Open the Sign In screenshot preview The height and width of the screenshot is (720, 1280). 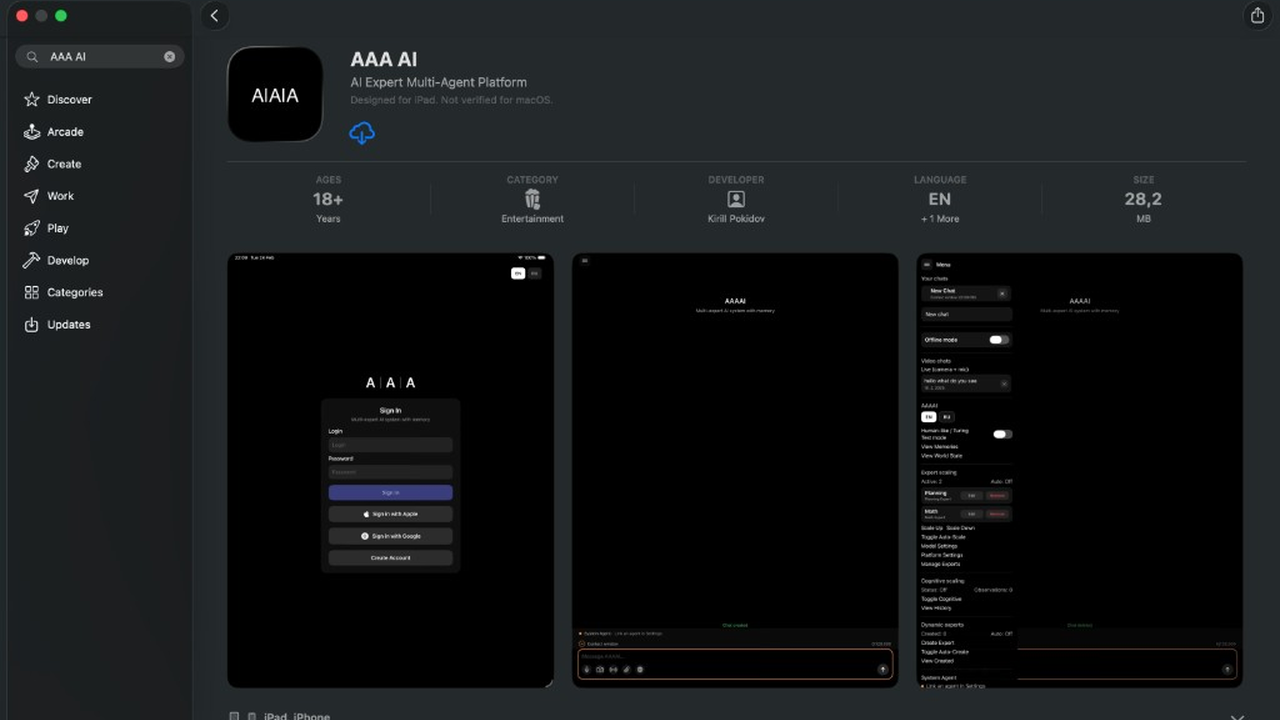point(390,470)
